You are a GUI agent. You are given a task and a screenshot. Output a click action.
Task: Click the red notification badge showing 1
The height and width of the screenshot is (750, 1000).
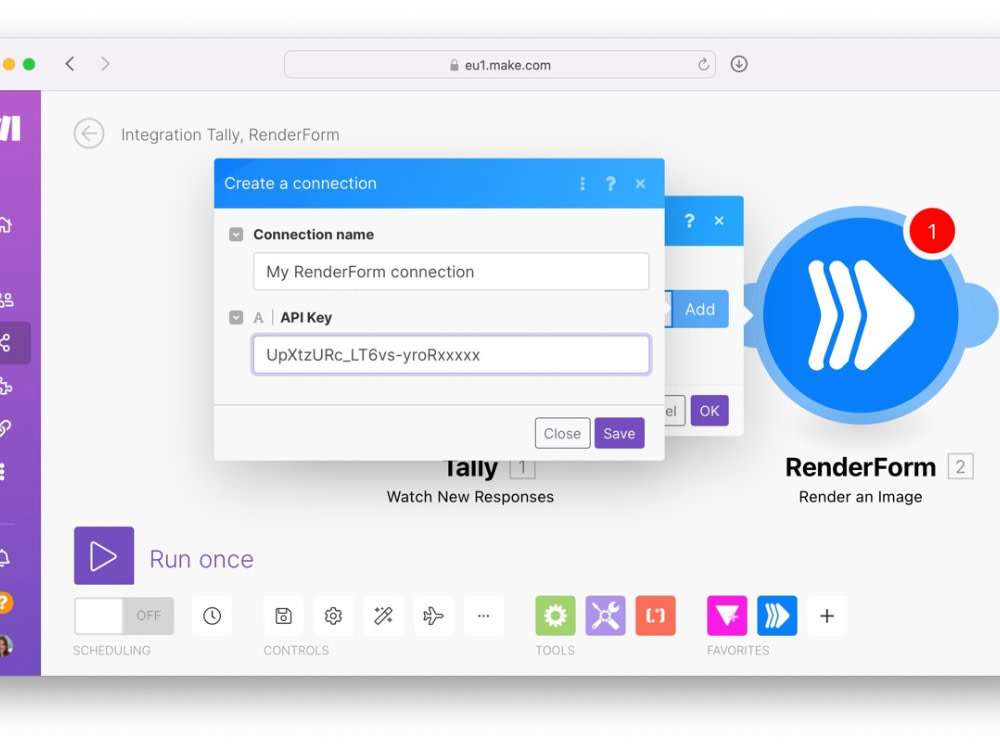(932, 230)
